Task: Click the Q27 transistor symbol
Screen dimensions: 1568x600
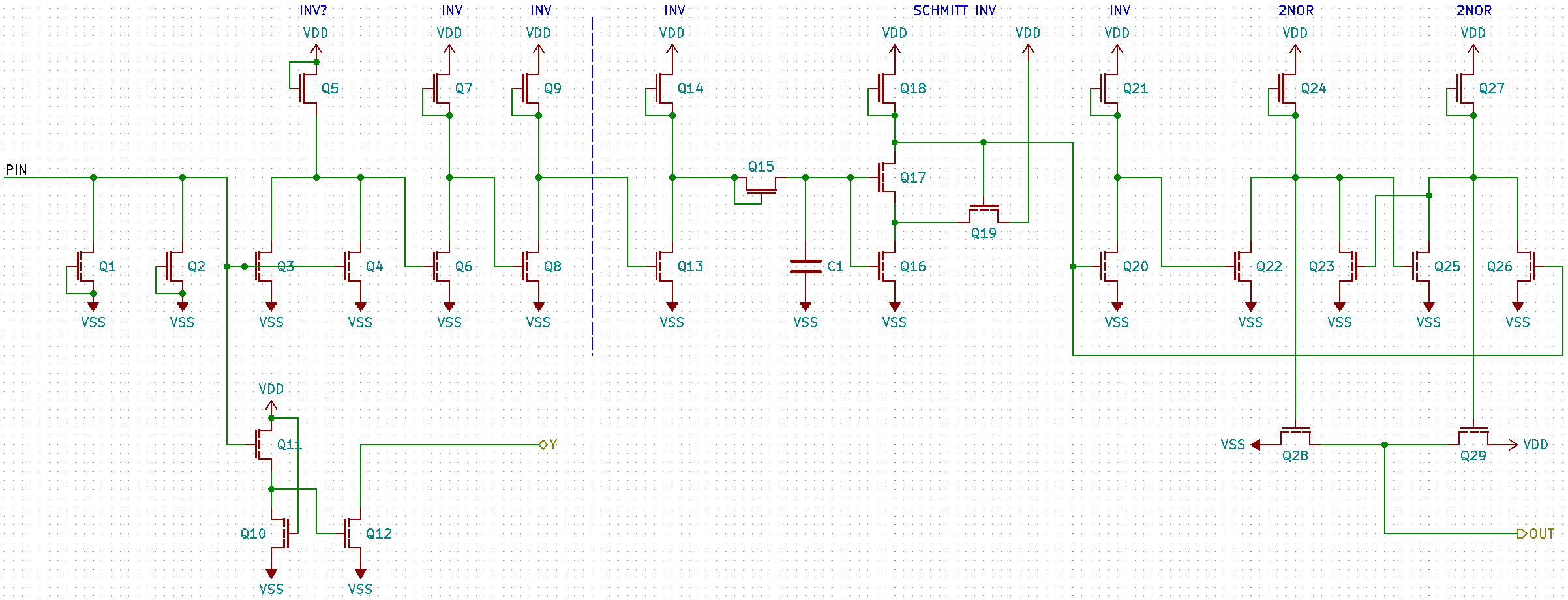Action: click(1466, 88)
